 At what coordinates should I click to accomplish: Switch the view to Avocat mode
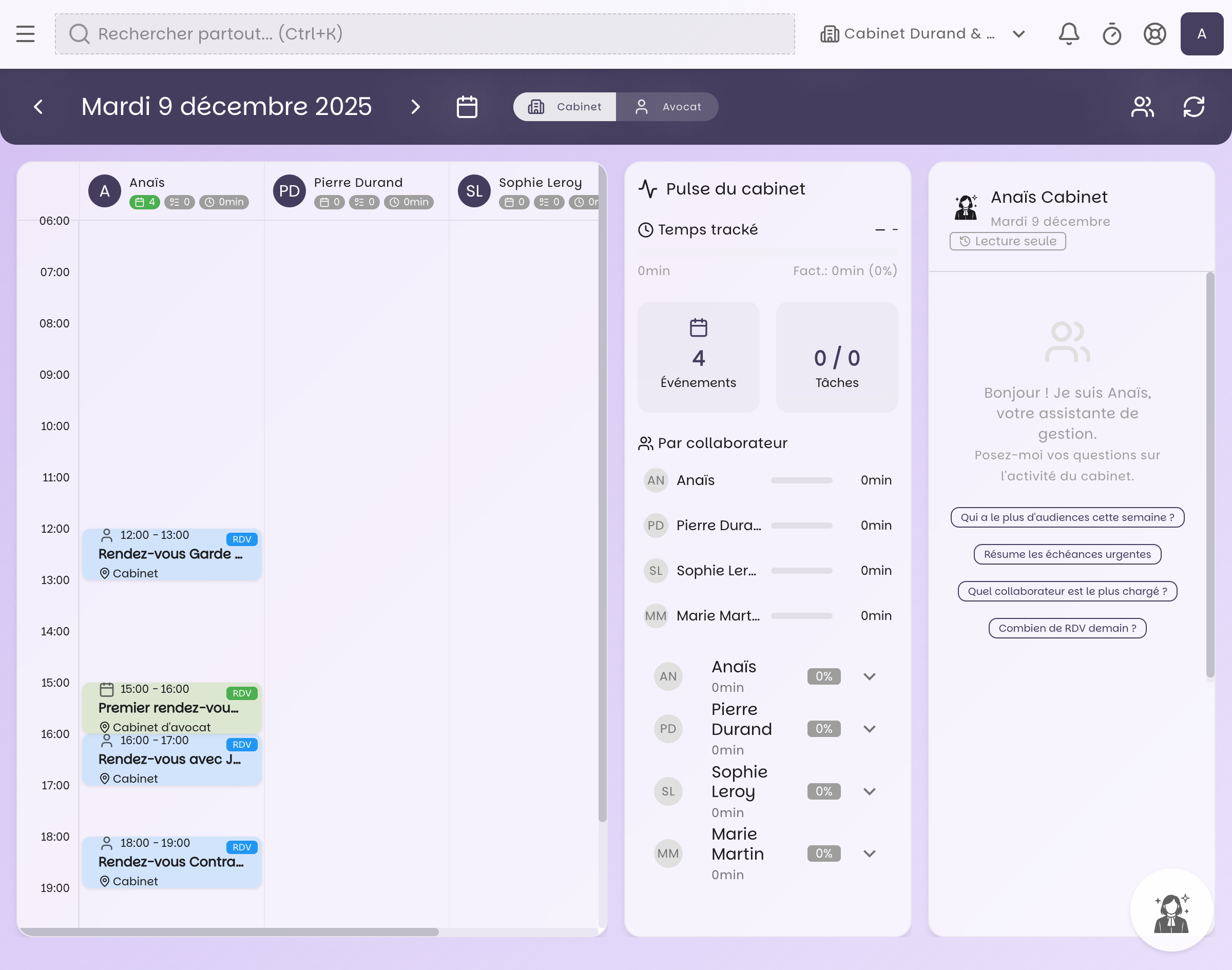[667, 107]
